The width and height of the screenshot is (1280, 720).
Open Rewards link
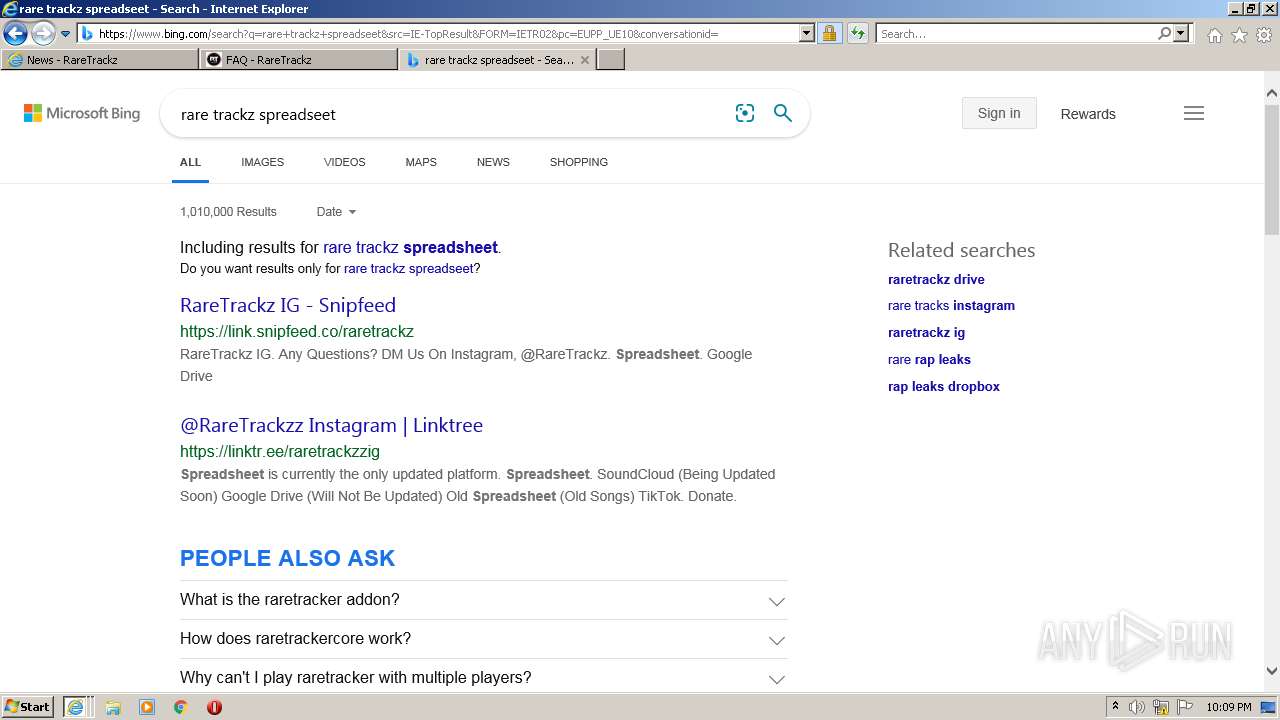(1088, 114)
